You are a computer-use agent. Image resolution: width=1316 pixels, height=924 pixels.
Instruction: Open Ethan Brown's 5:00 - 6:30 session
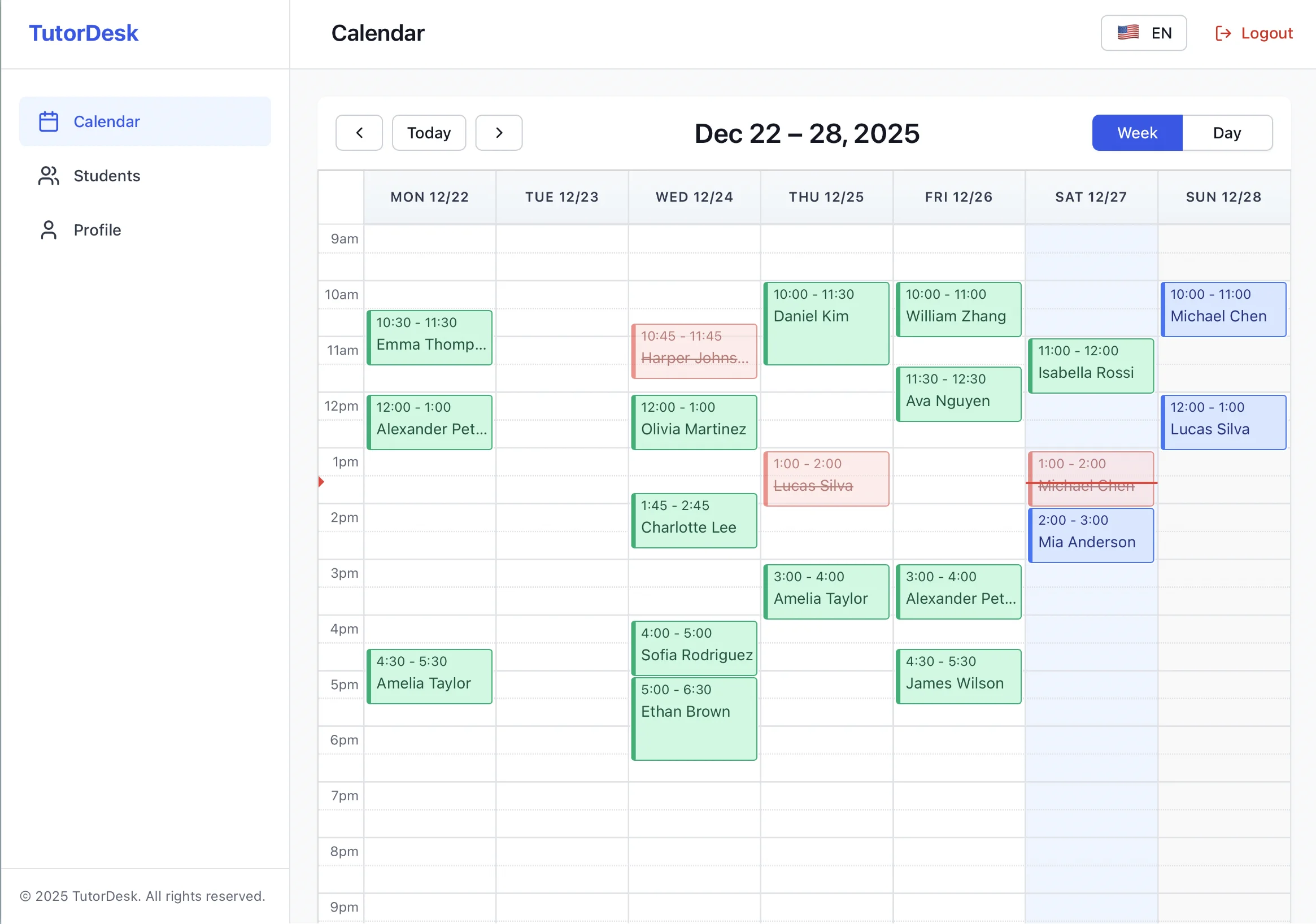(x=694, y=719)
